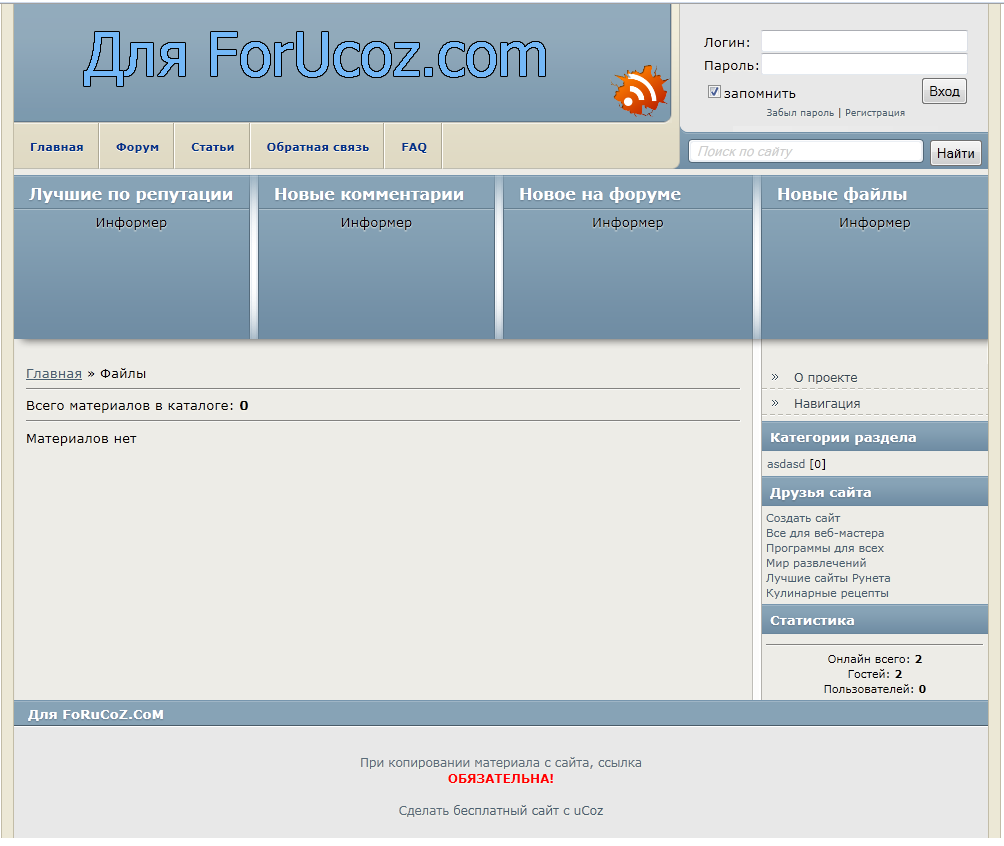Open the Главная menu item
The image size is (1004, 846).
(56, 147)
